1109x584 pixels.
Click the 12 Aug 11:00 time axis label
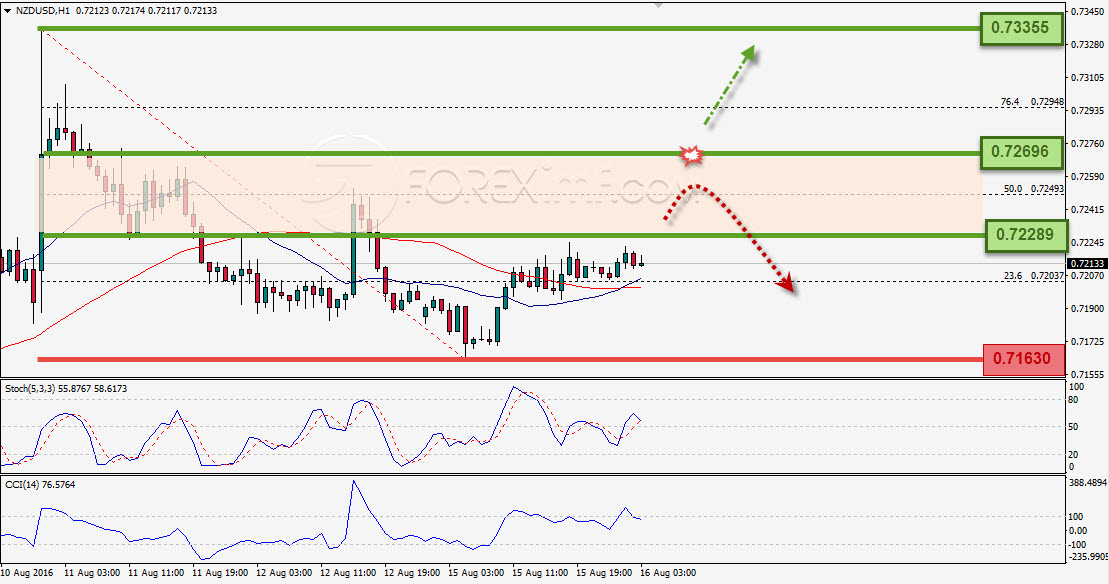(348, 573)
